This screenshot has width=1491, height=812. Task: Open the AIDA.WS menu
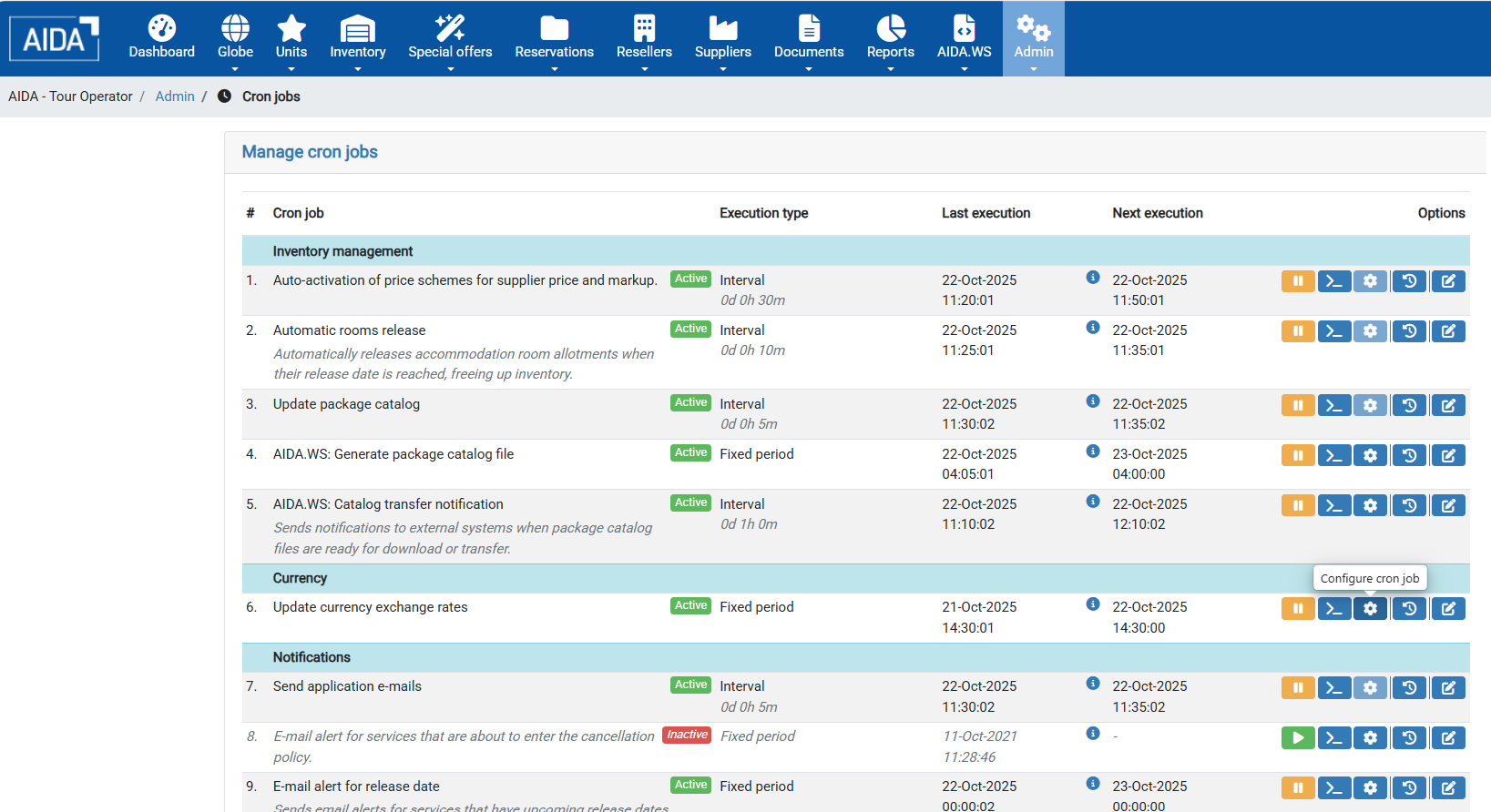[x=965, y=39]
